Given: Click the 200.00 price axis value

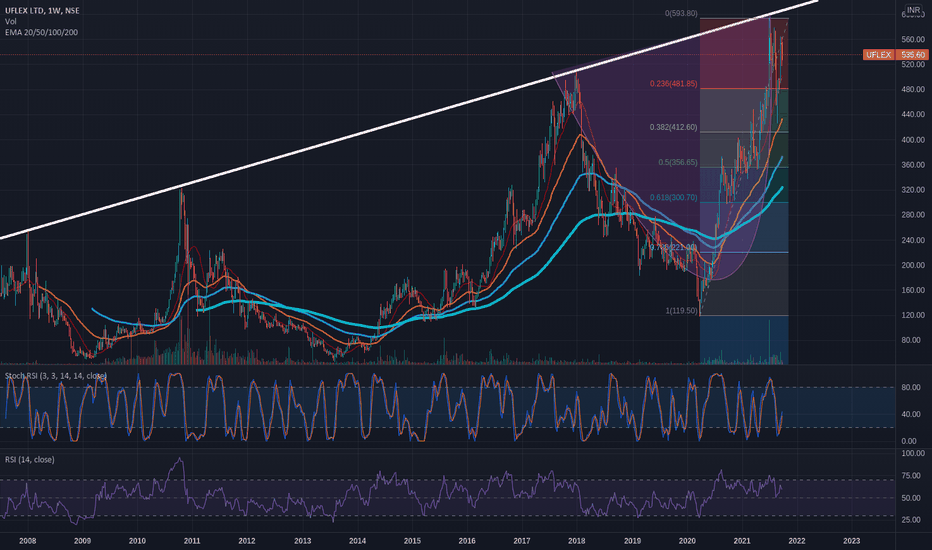Looking at the screenshot, I should pyautogui.click(x=913, y=265).
